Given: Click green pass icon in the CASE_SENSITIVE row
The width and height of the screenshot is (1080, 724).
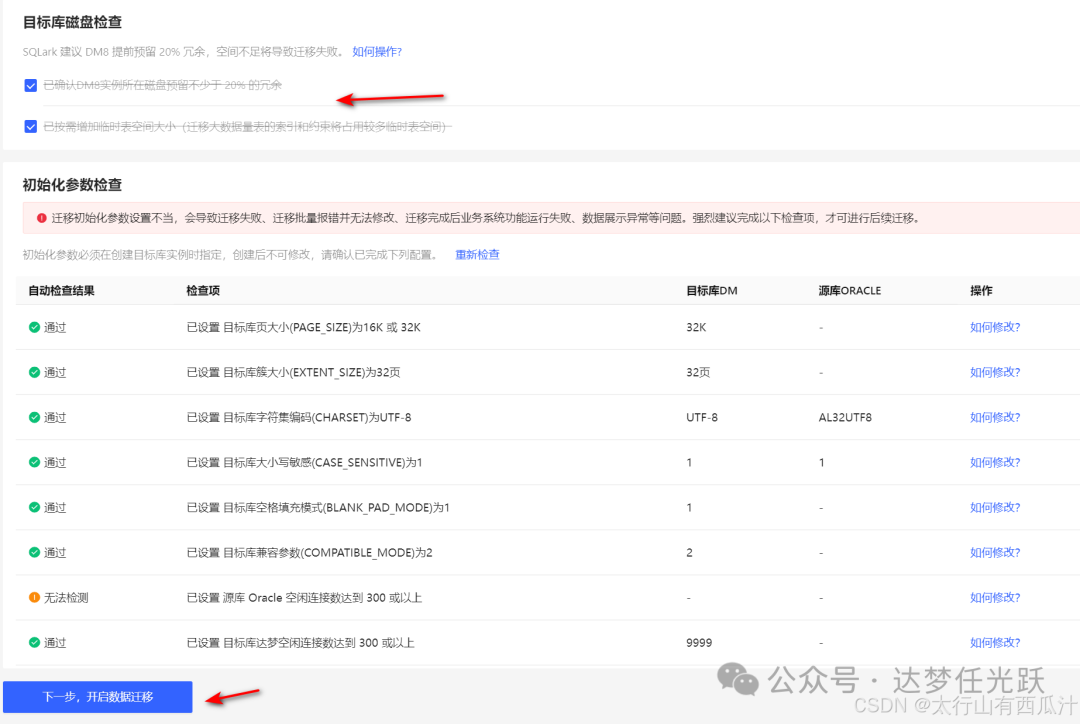Looking at the screenshot, I should coord(34,462).
